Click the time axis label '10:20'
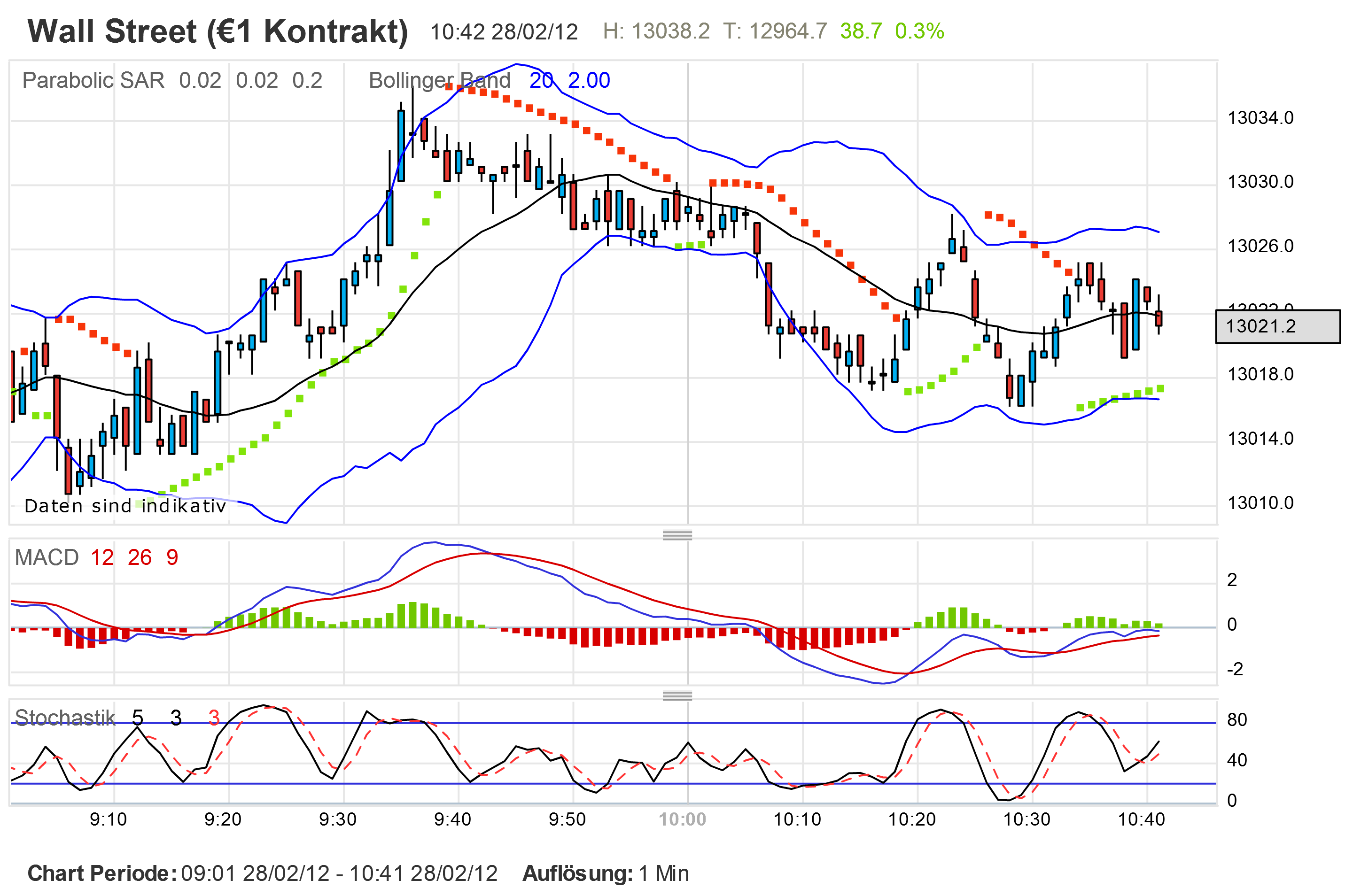 point(912,820)
